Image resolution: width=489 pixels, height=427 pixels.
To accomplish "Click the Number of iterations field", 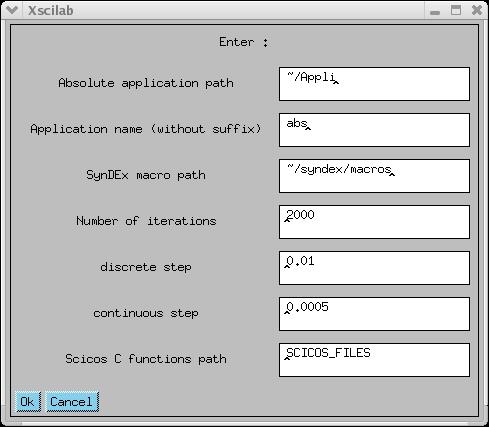I will (374, 222).
